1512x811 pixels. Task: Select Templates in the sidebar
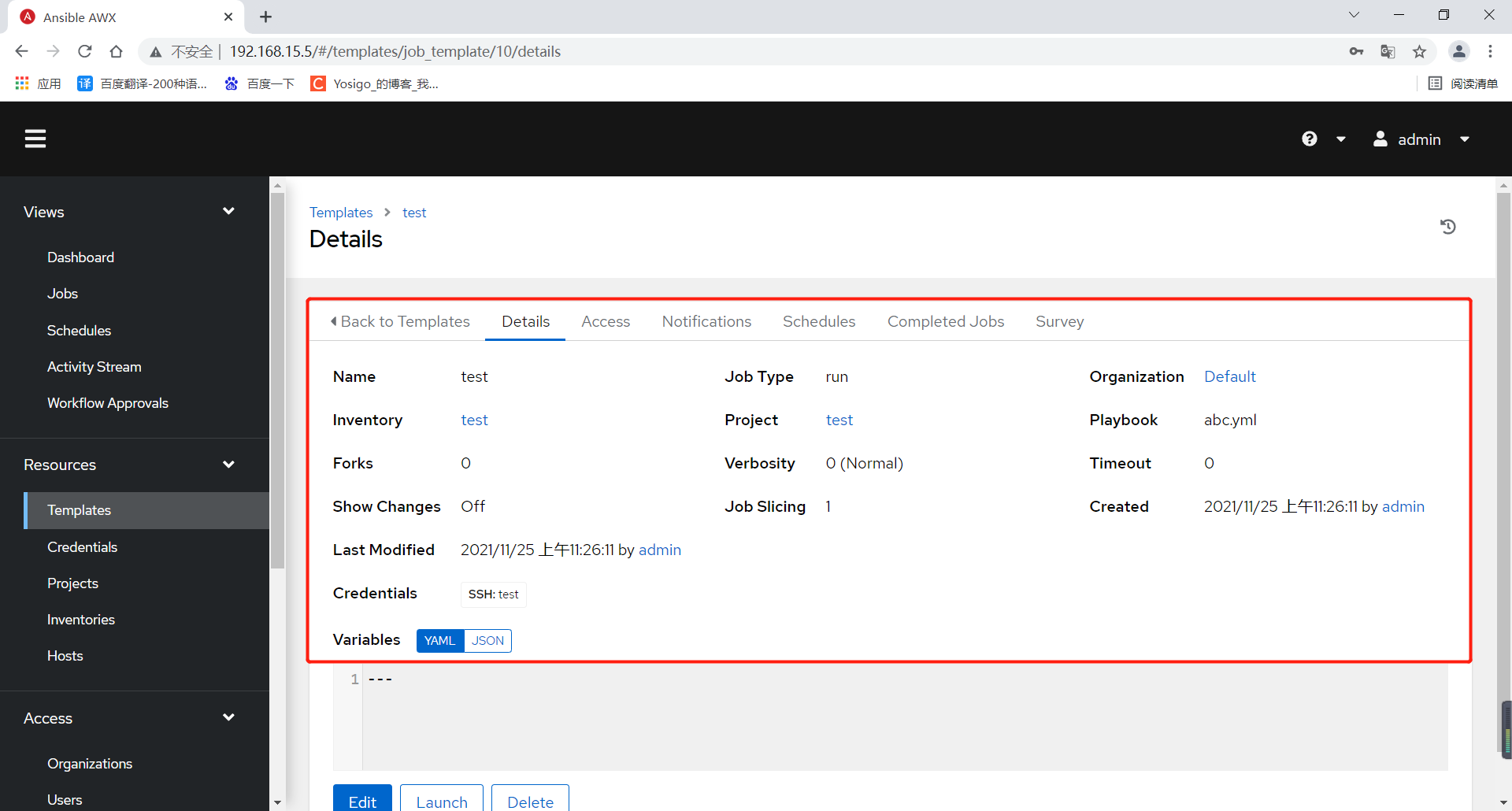pyautogui.click(x=146, y=510)
